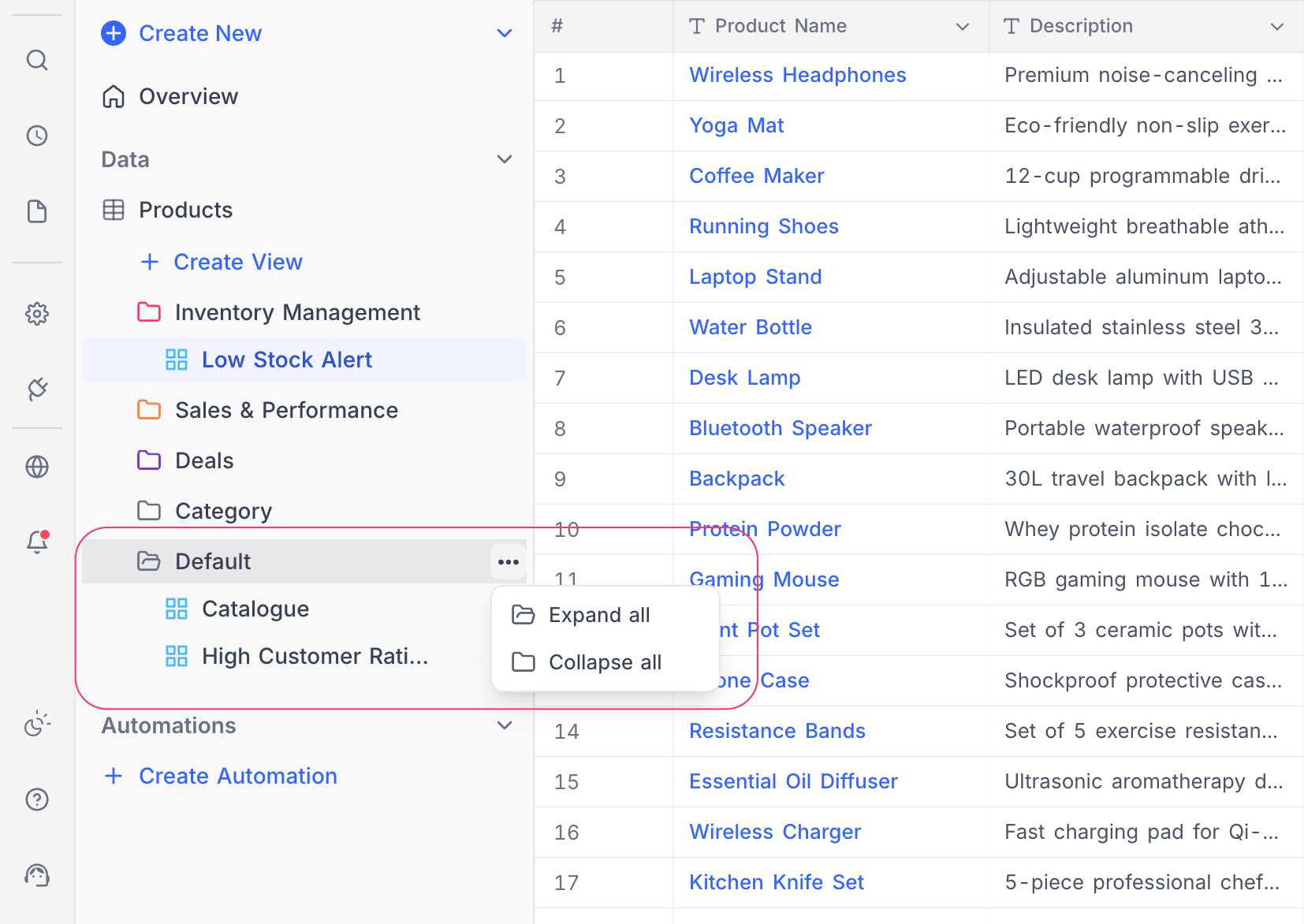Open the recent history icon
The height and width of the screenshot is (924, 1304).
[37, 136]
